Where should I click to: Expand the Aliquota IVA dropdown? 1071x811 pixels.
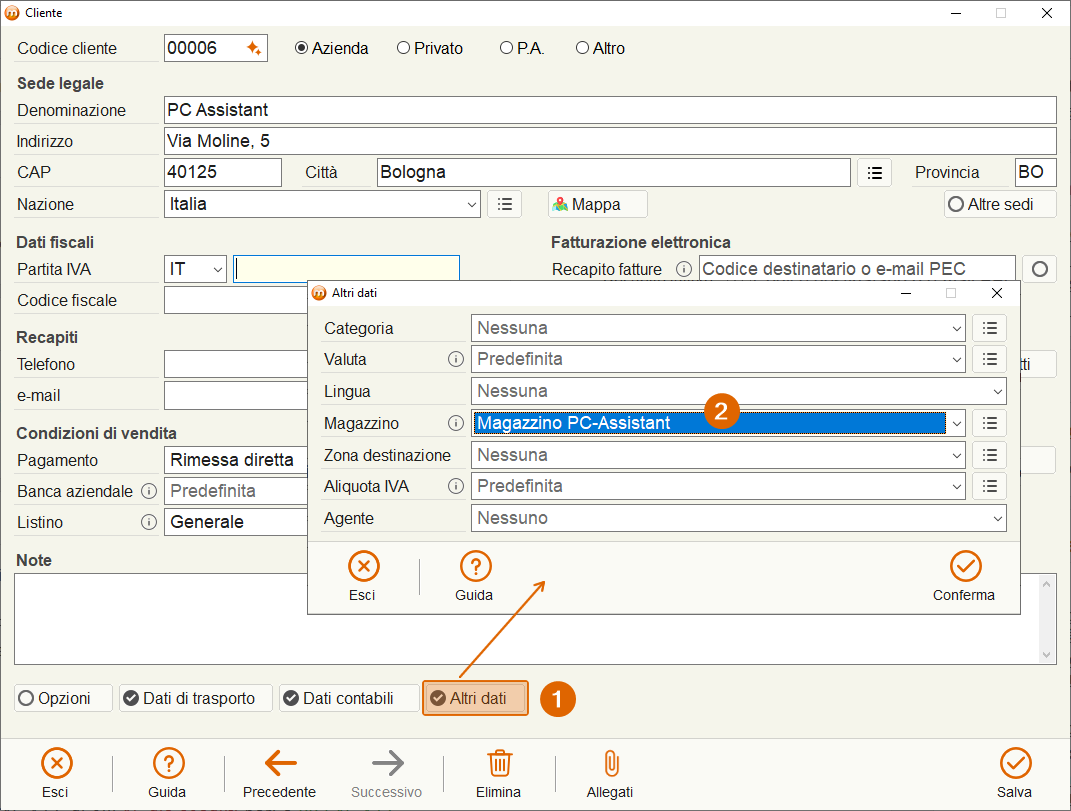coord(956,486)
